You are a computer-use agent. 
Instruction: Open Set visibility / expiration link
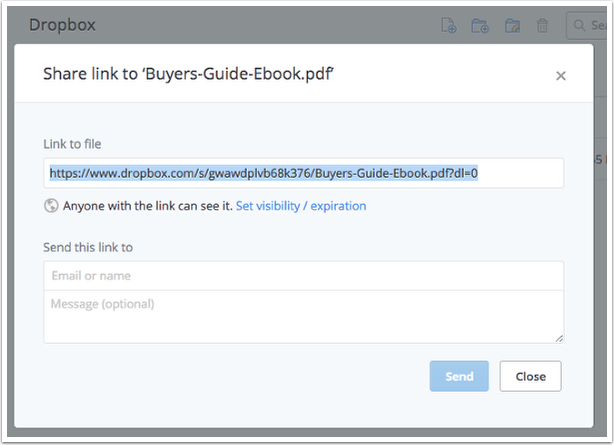301,206
